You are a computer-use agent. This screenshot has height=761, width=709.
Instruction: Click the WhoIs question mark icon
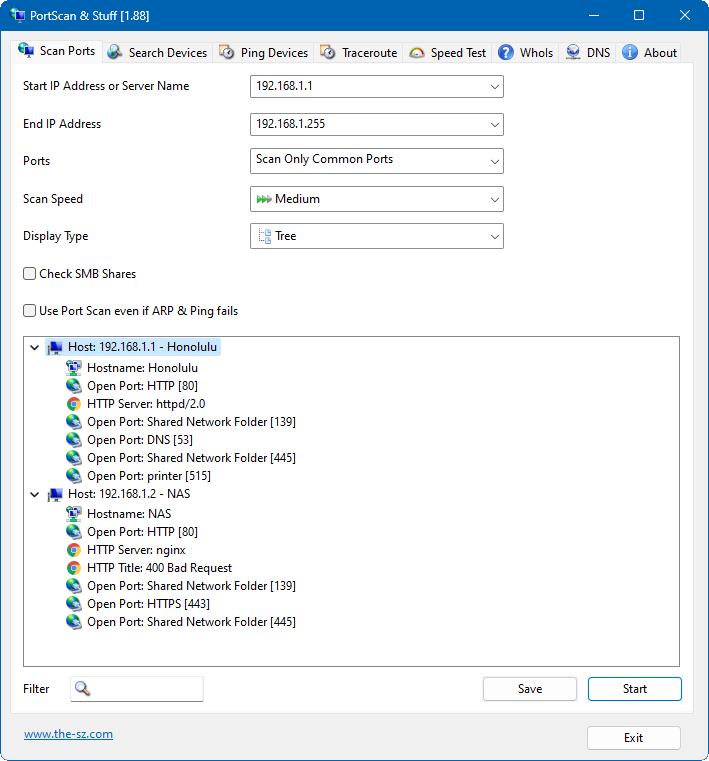(506, 52)
